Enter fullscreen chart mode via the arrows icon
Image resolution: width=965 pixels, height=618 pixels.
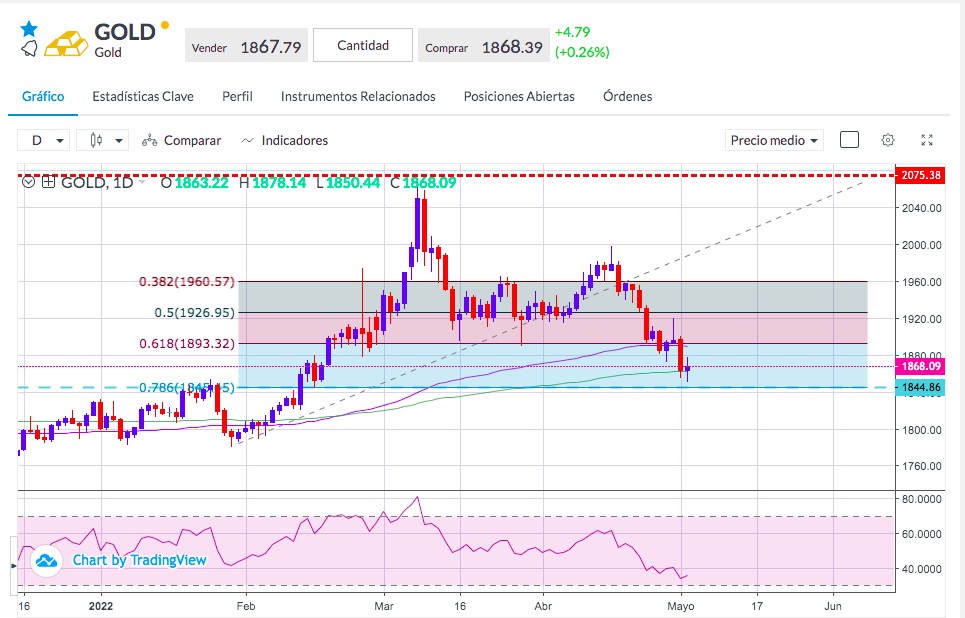pyautogui.click(x=927, y=140)
